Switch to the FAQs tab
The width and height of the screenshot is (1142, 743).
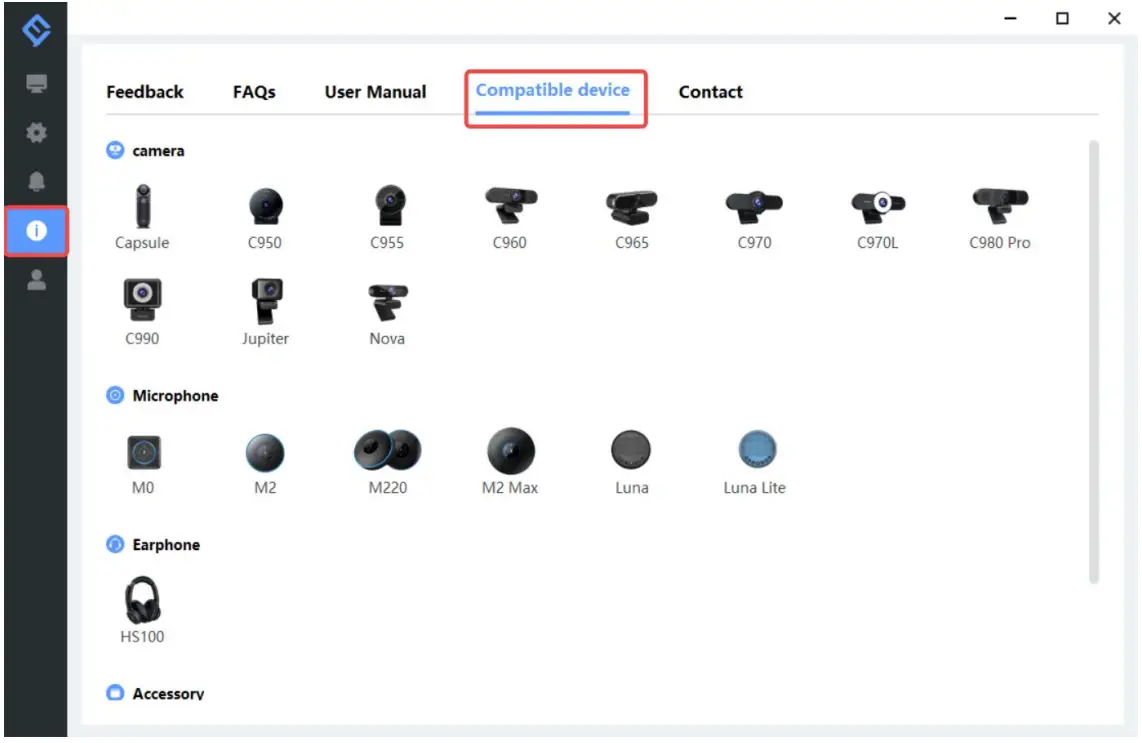[x=254, y=92]
